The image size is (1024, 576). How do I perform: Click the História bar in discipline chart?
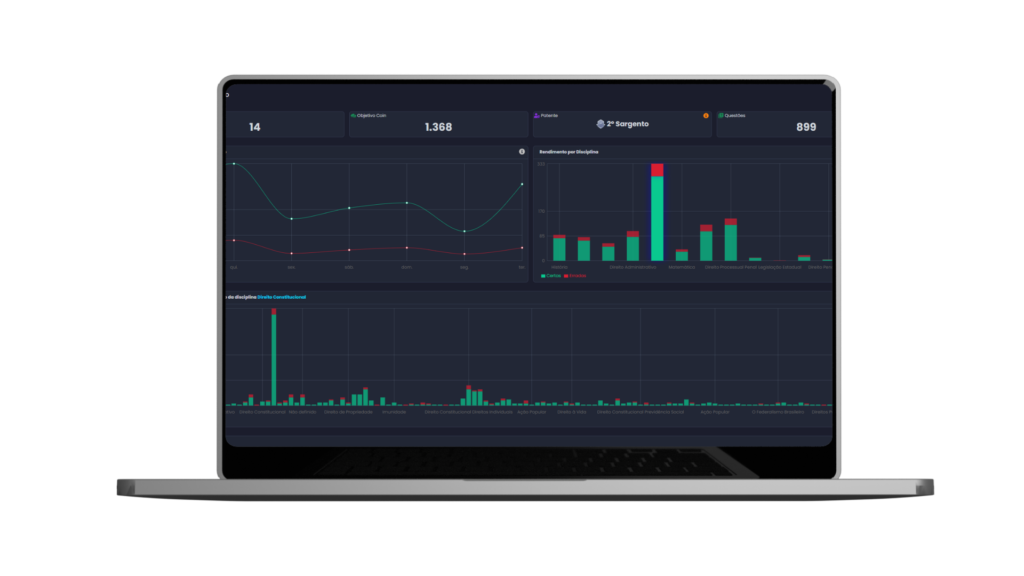[x=559, y=248]
